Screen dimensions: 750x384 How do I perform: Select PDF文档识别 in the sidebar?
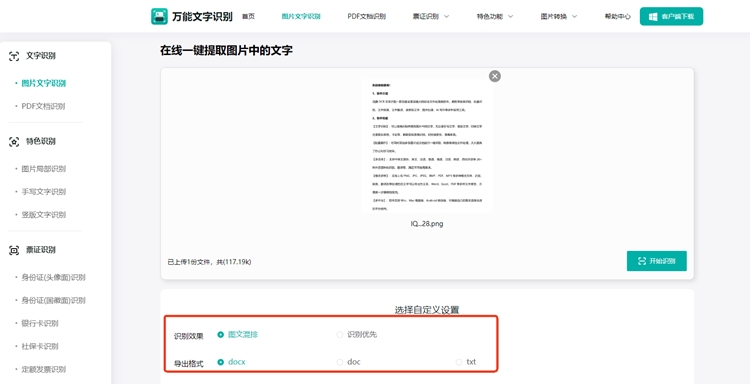pos(43,106)
